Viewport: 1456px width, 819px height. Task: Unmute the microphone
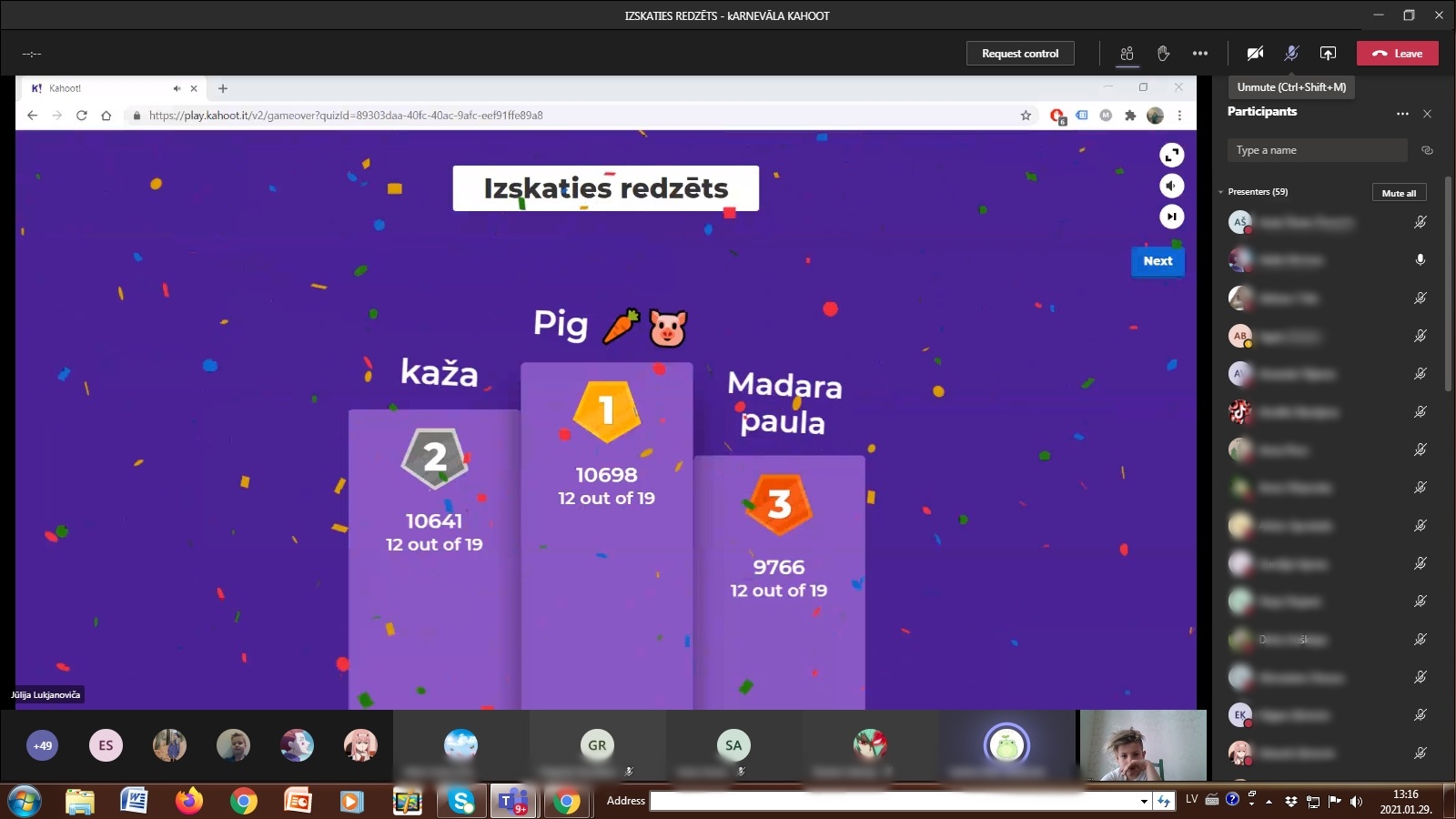point(1291,54)
